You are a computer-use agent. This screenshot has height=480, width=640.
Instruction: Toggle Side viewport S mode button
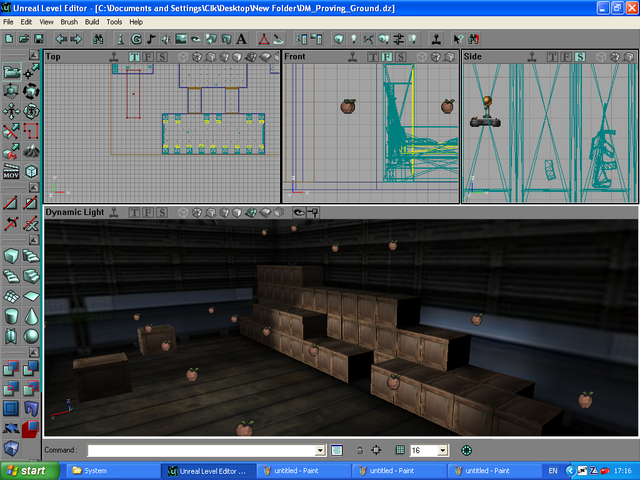tap(579, 56)
